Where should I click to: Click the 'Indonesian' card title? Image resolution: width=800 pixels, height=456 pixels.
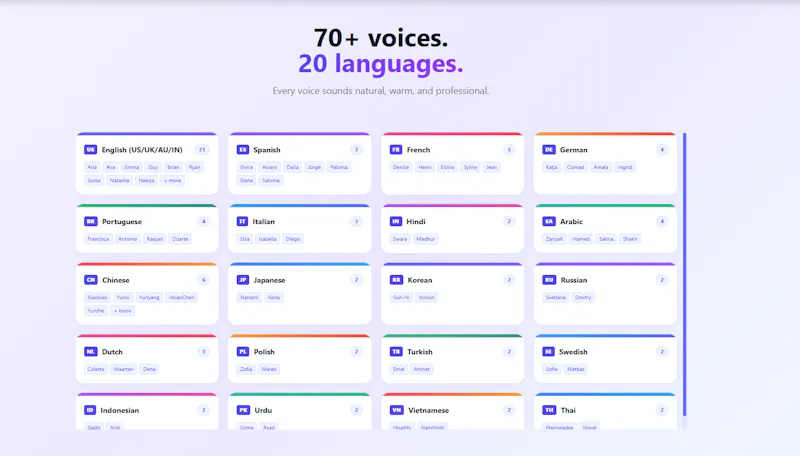coord(119,410)
